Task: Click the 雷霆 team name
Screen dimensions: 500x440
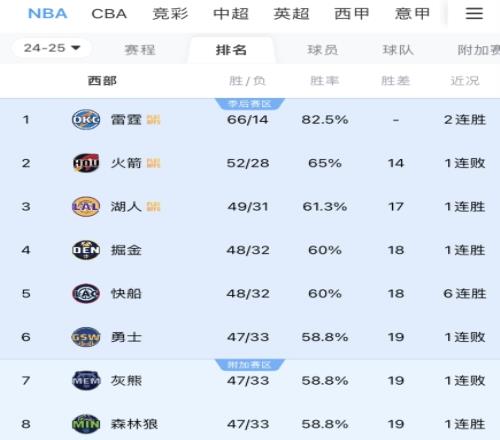Action: (126, 119)
